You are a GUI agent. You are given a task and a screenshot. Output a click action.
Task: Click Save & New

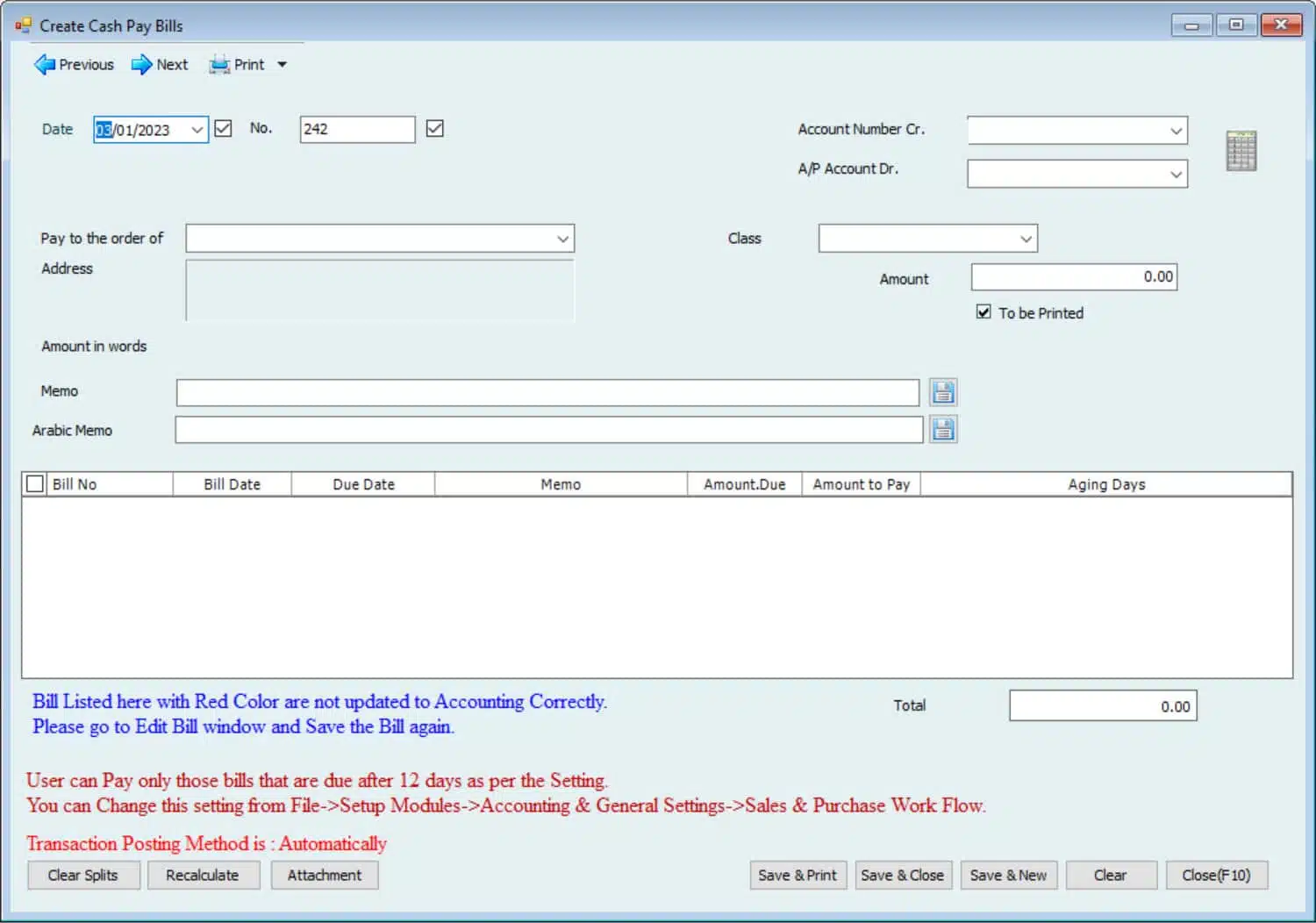[x=1009, y=875]
